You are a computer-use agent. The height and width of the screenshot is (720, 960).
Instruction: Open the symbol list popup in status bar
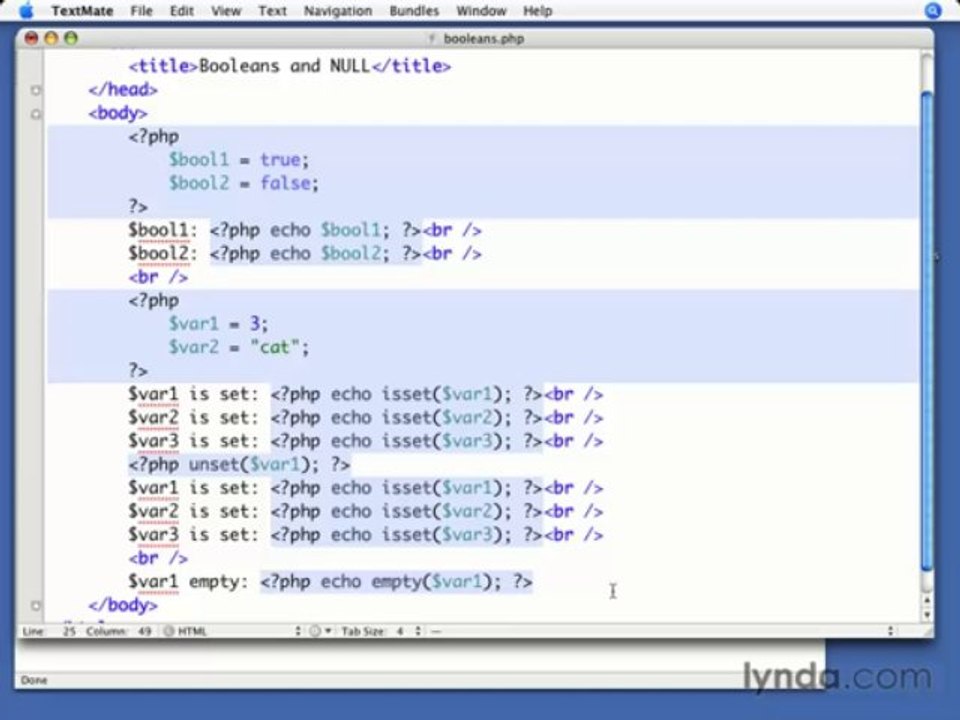click(x=661, y=631)
